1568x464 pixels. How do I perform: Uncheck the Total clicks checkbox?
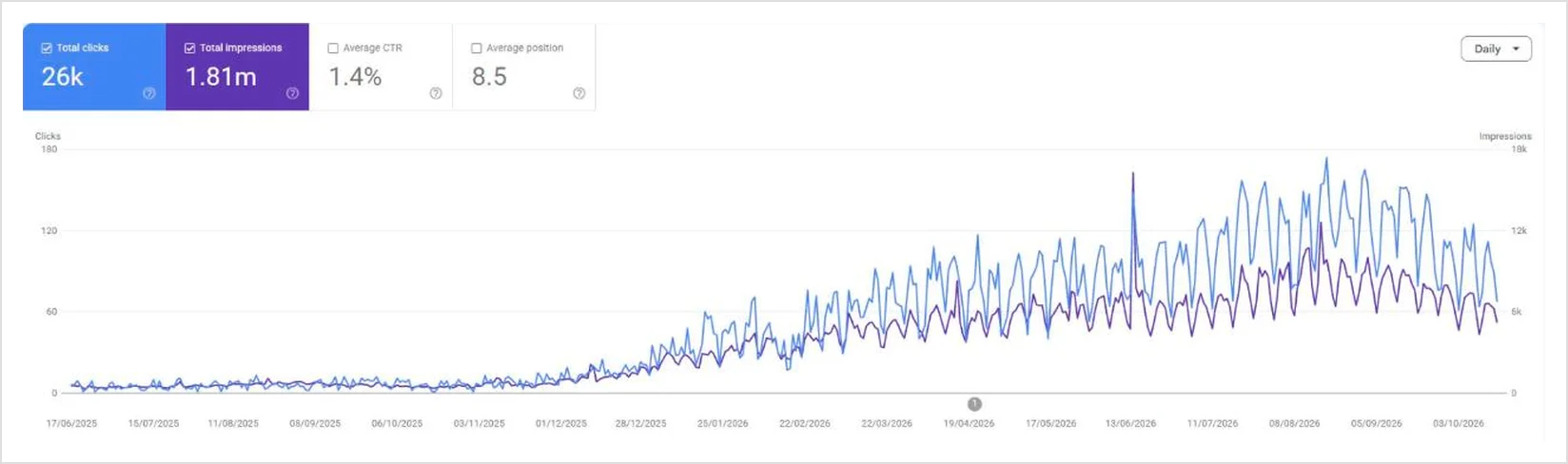pyautogui.click(x=47, y=48)
